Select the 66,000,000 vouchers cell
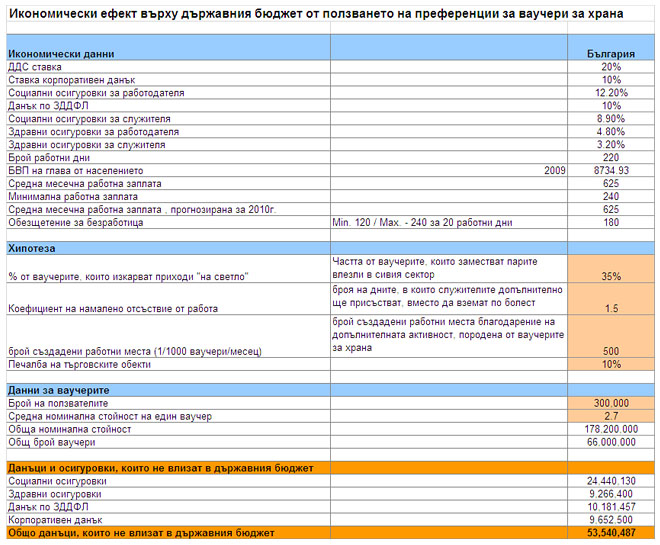660x545 pixels. (x=611, y=442)
